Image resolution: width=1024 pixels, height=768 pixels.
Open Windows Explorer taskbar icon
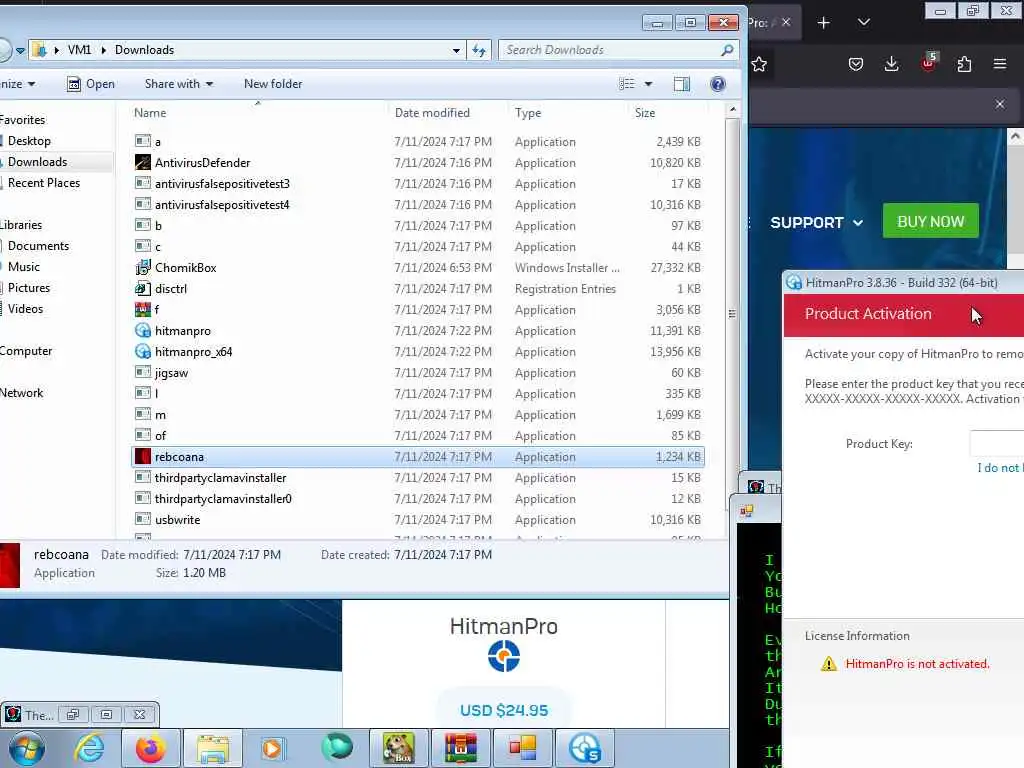click(213, 748)
